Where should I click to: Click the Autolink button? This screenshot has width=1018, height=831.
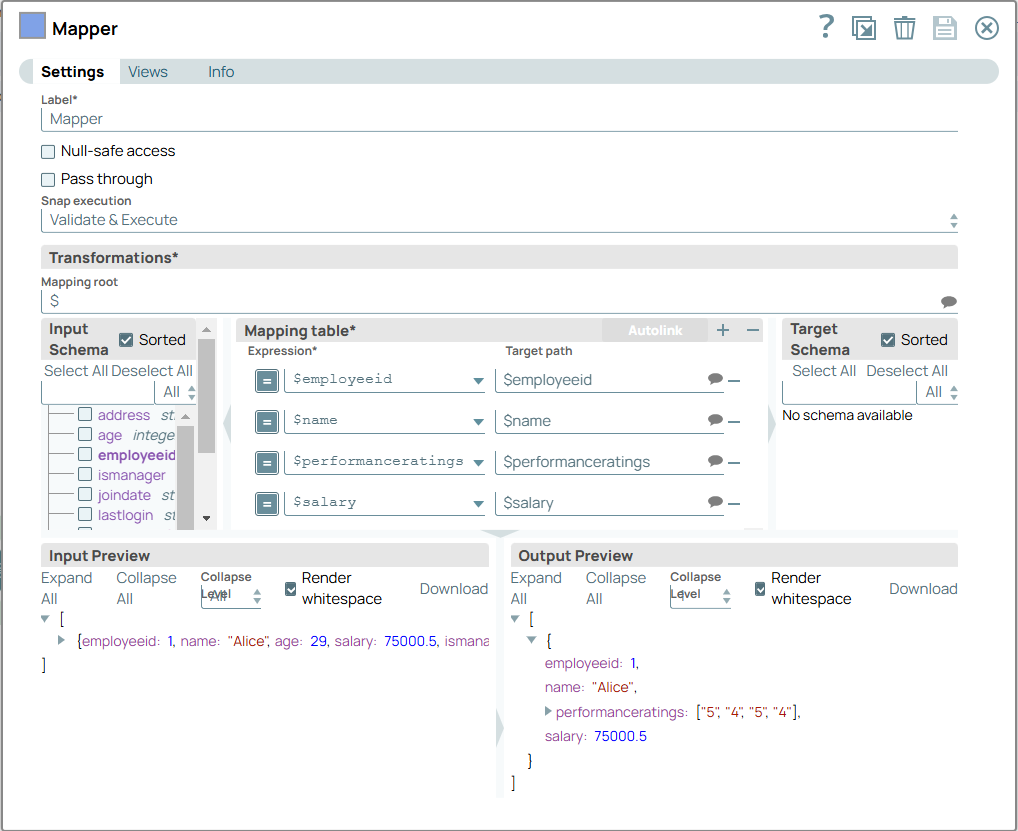tap(654, 330)
